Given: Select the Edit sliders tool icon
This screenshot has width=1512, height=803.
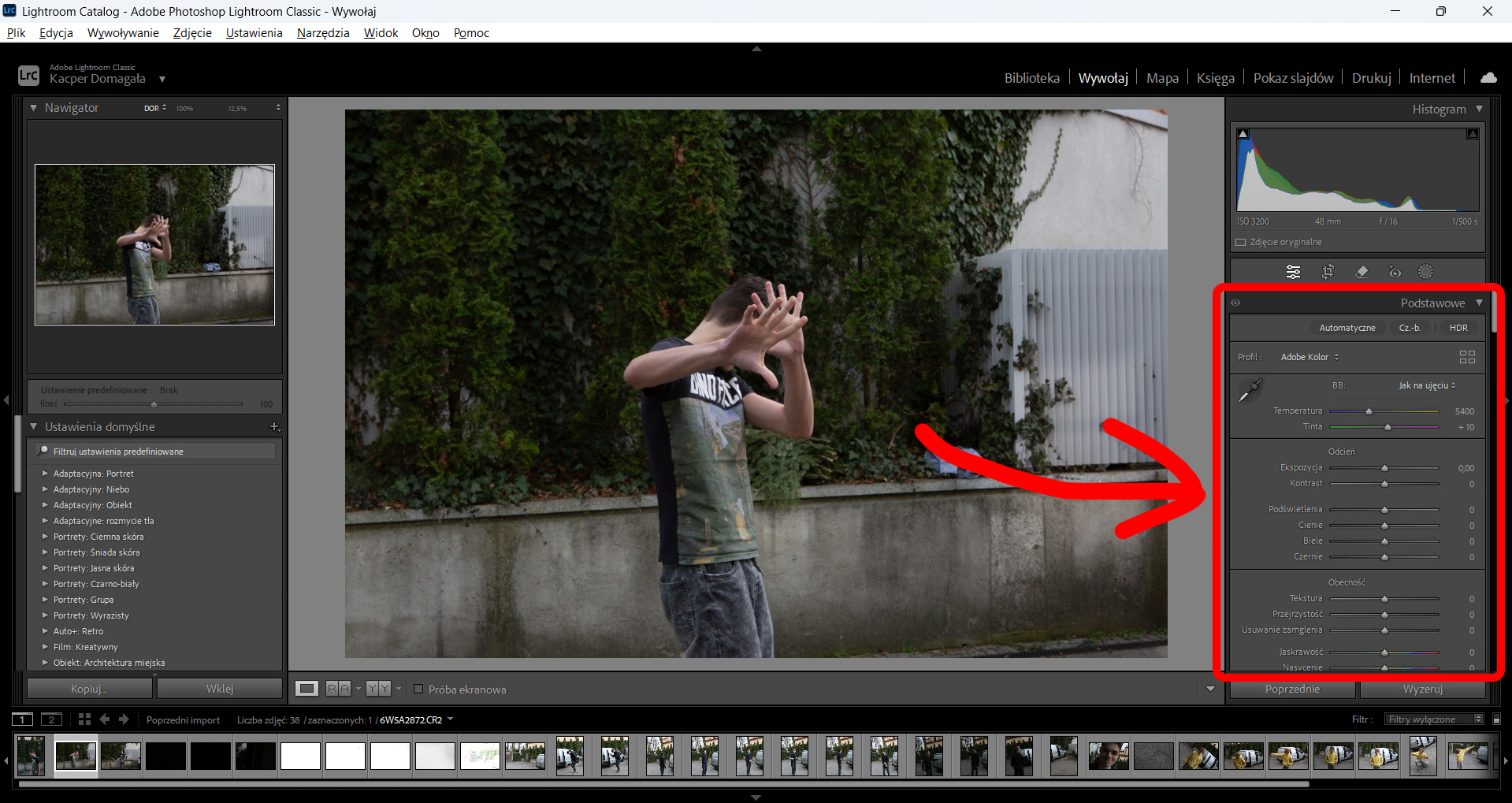Looking at the screenshot, I should (x=1294, y=272).
